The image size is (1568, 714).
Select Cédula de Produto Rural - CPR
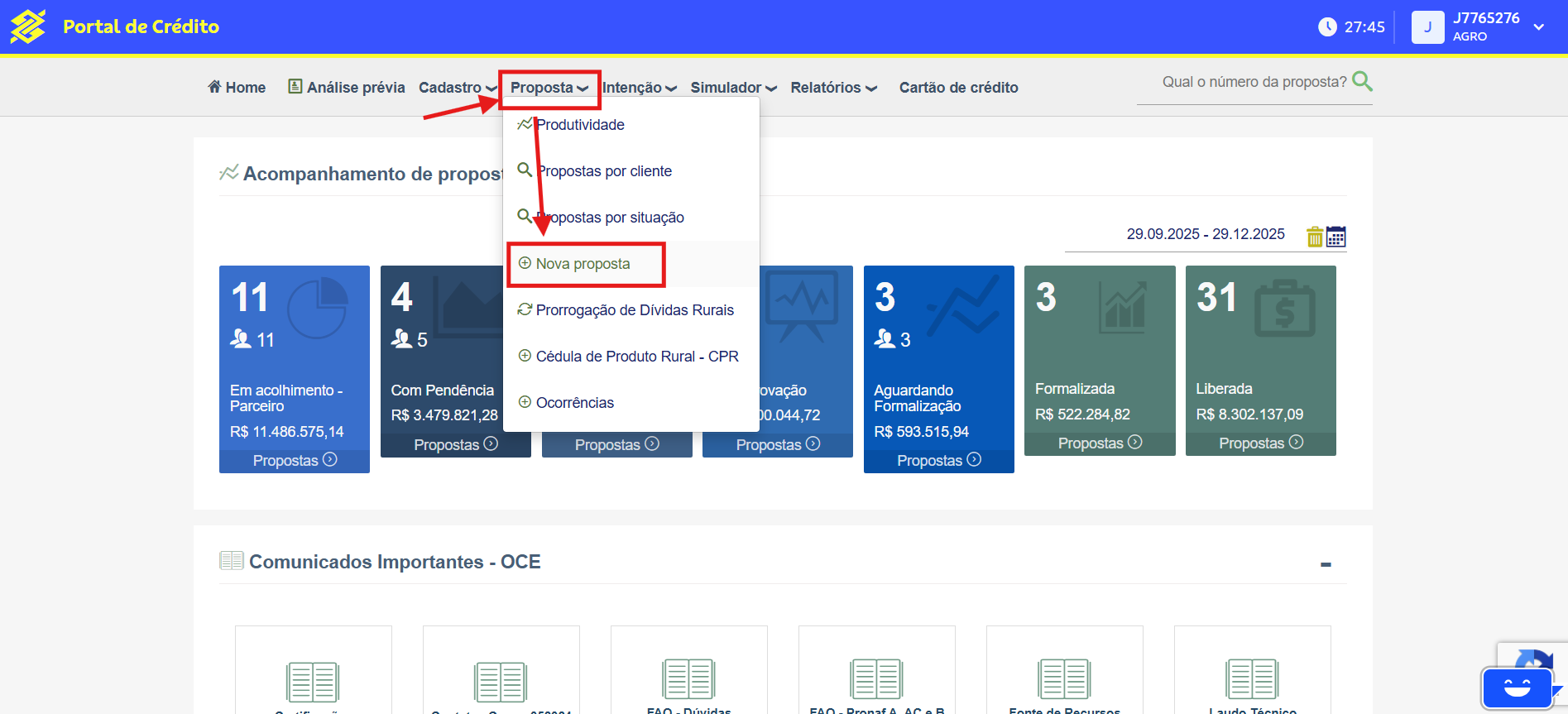point(636,357)
